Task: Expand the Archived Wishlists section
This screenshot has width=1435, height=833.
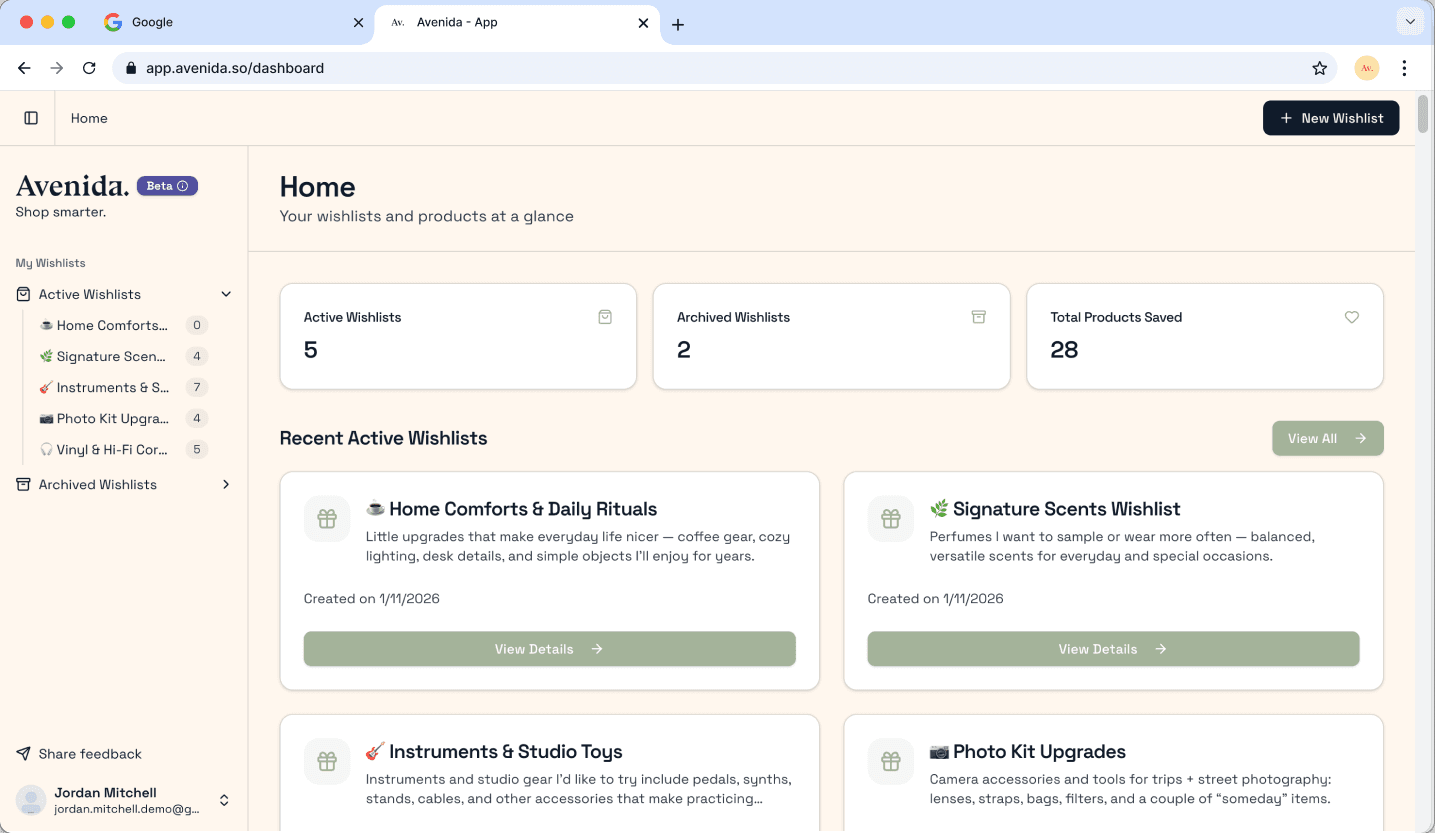Action: click(226, 484)
